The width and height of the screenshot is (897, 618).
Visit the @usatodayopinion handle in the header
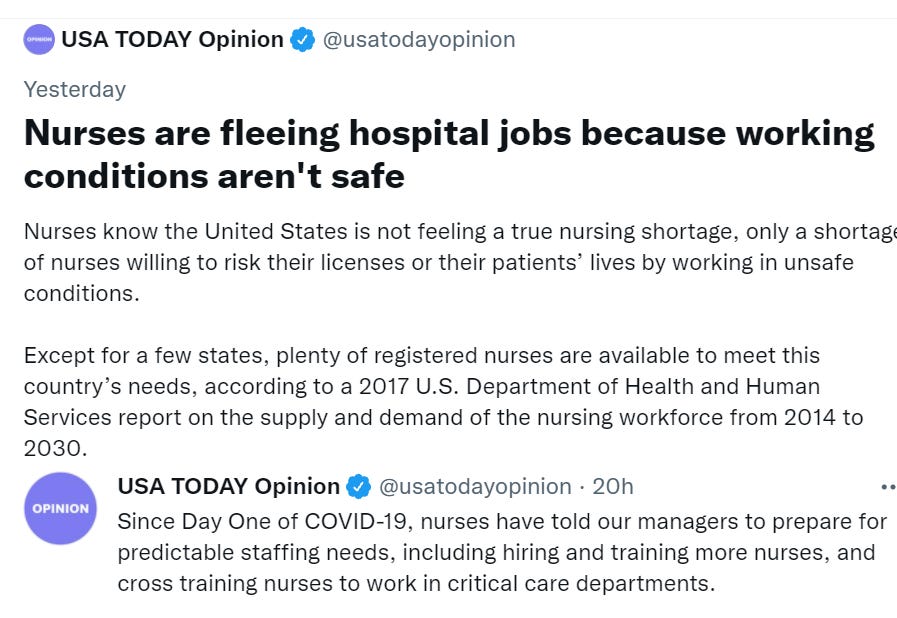click(419, 39)
